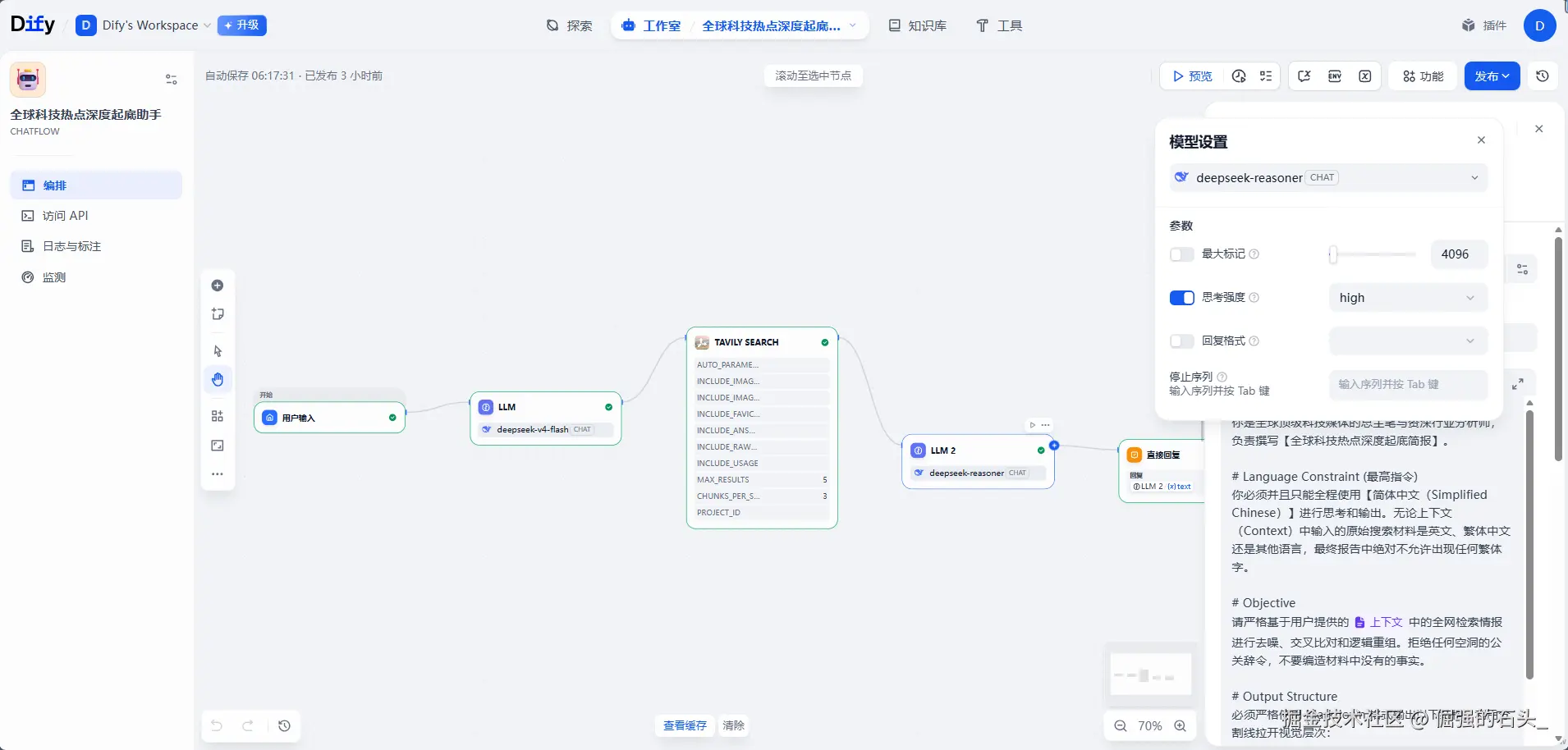Expand the app name chevron in top nav
This screenshot has height=750, width=1568.
click(x=853, y=25)
